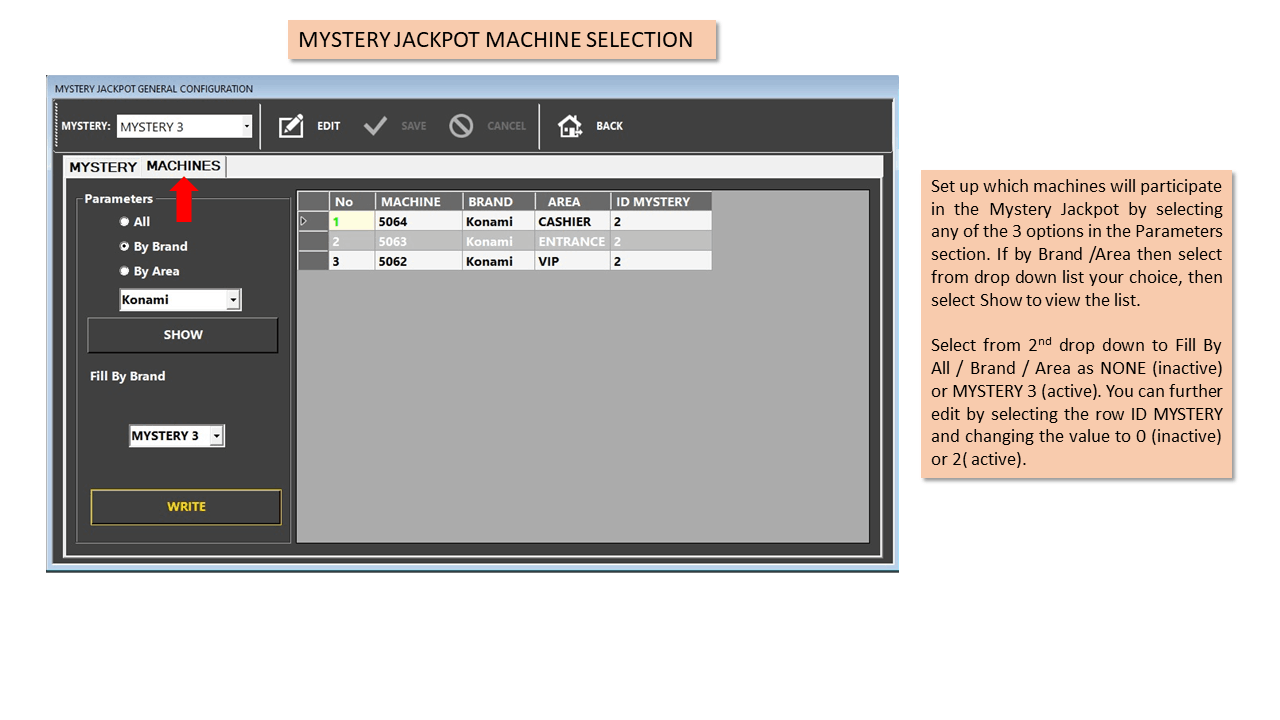Select the By Brand radio option
Image resolution: width=1280 pixels, height=720 pixels.
tap(125, 246)
